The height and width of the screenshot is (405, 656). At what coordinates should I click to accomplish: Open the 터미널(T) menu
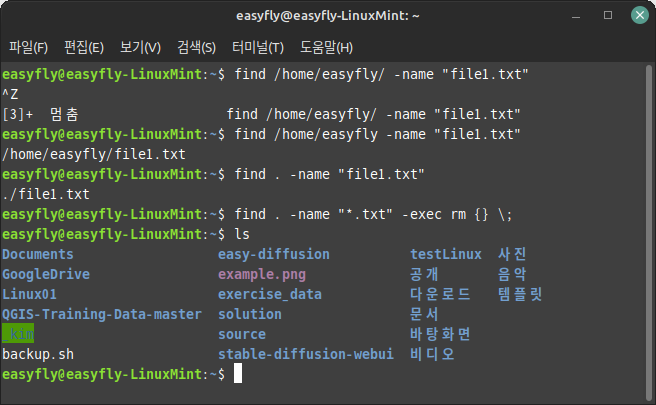[258, 47]
